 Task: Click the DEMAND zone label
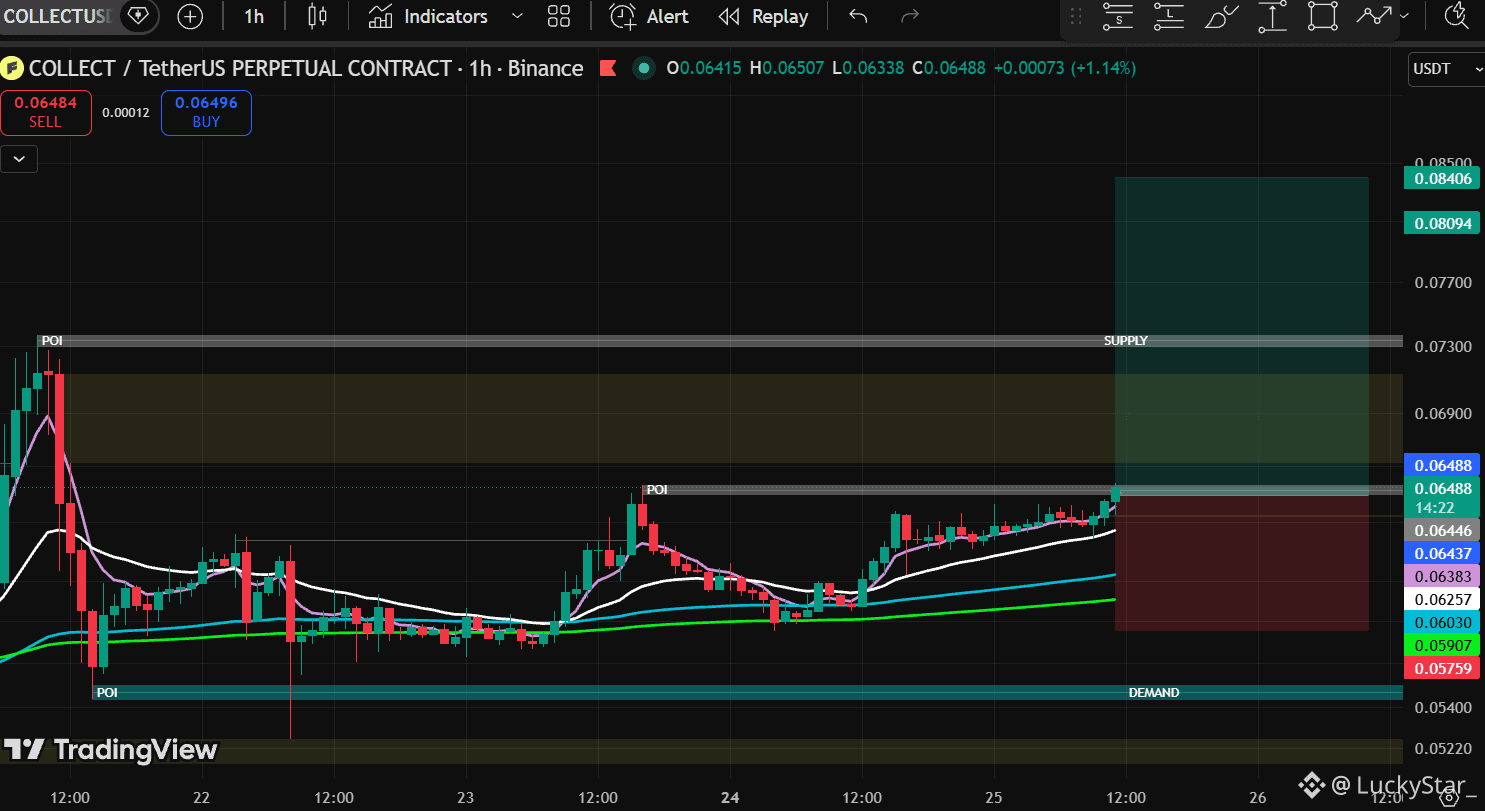[x=1154, y=693]
